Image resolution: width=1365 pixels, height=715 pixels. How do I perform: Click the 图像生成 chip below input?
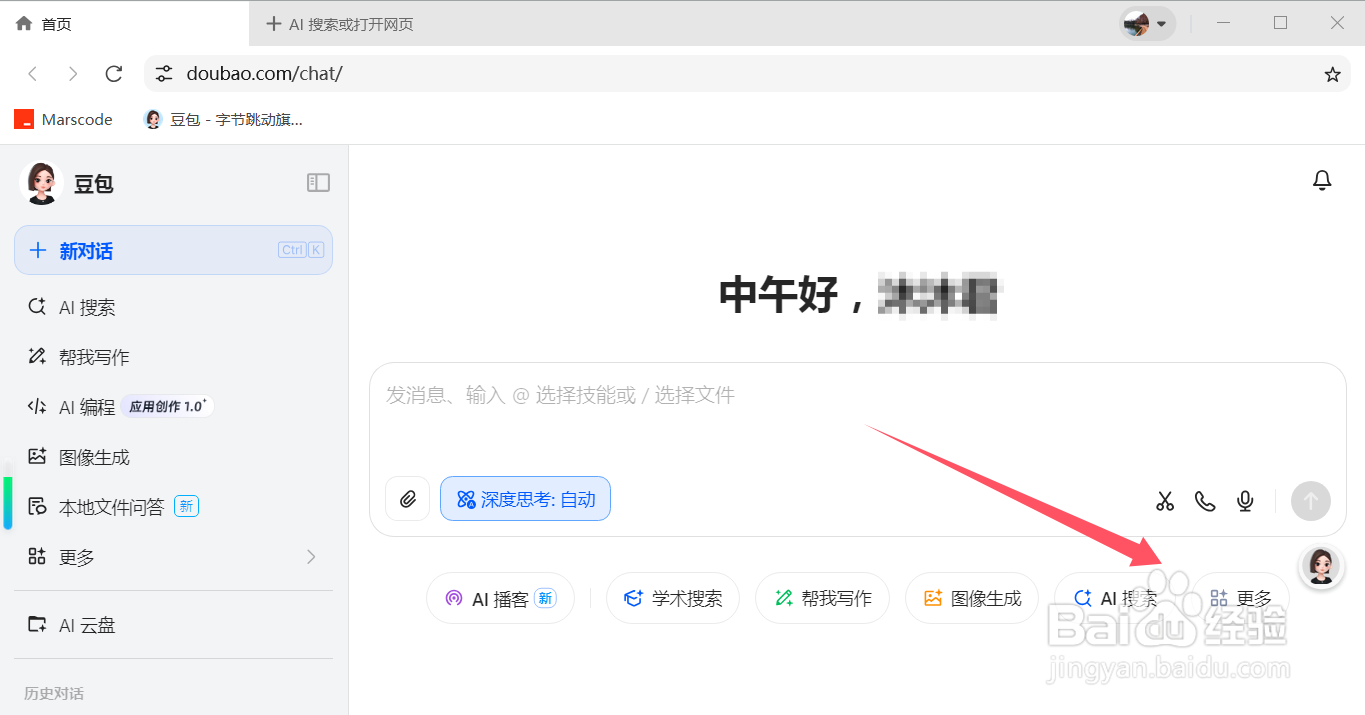(x=972, y=598)
